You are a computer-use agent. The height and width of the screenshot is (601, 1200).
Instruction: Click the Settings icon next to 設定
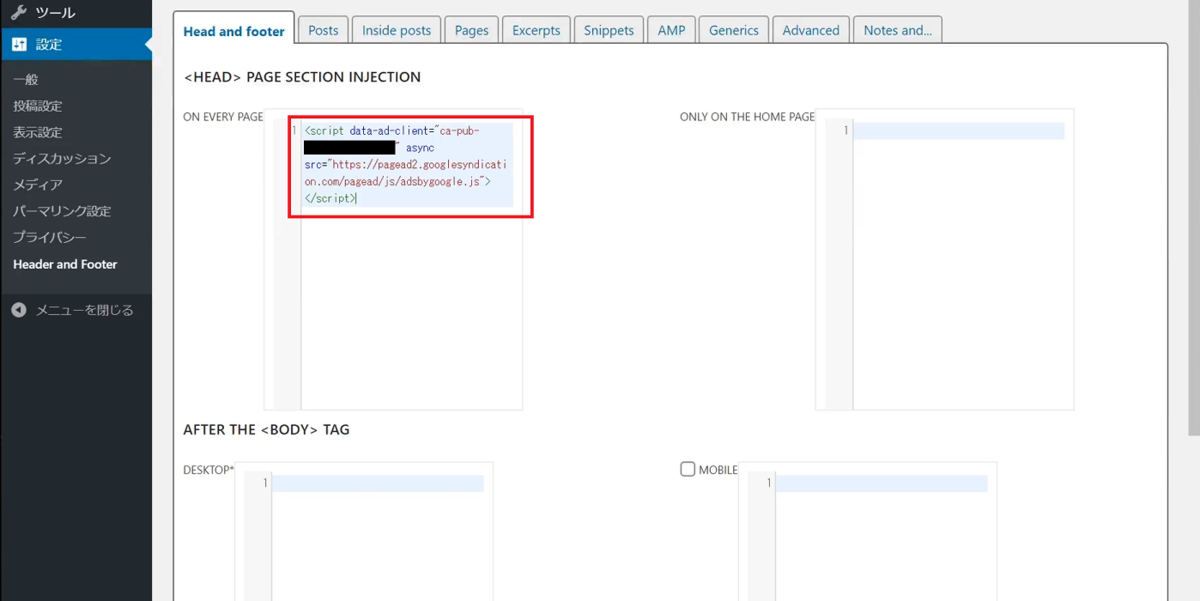(x=19, y=44)
